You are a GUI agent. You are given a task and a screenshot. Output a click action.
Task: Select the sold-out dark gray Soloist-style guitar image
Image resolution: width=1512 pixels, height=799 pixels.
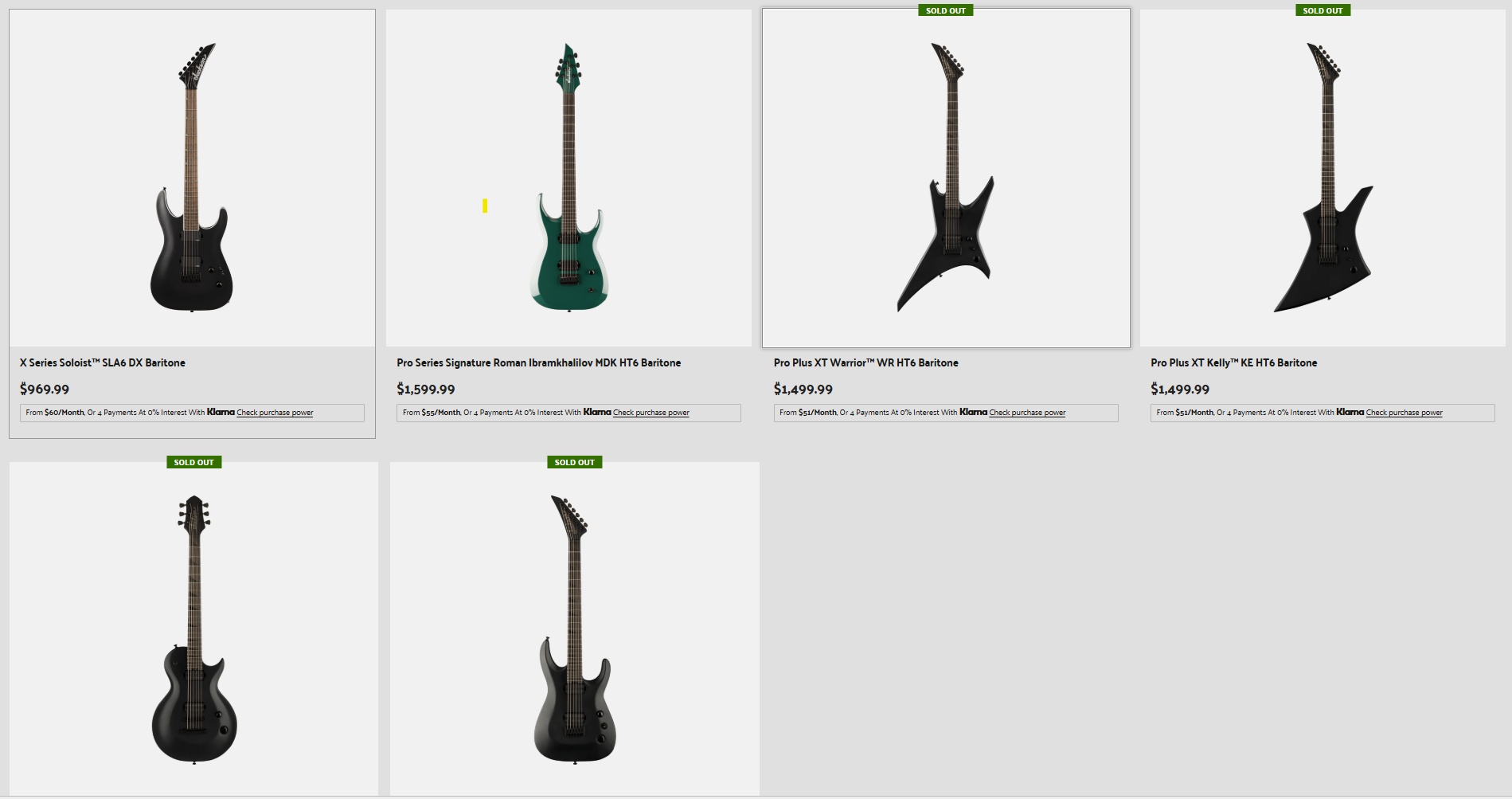point(574,629)
